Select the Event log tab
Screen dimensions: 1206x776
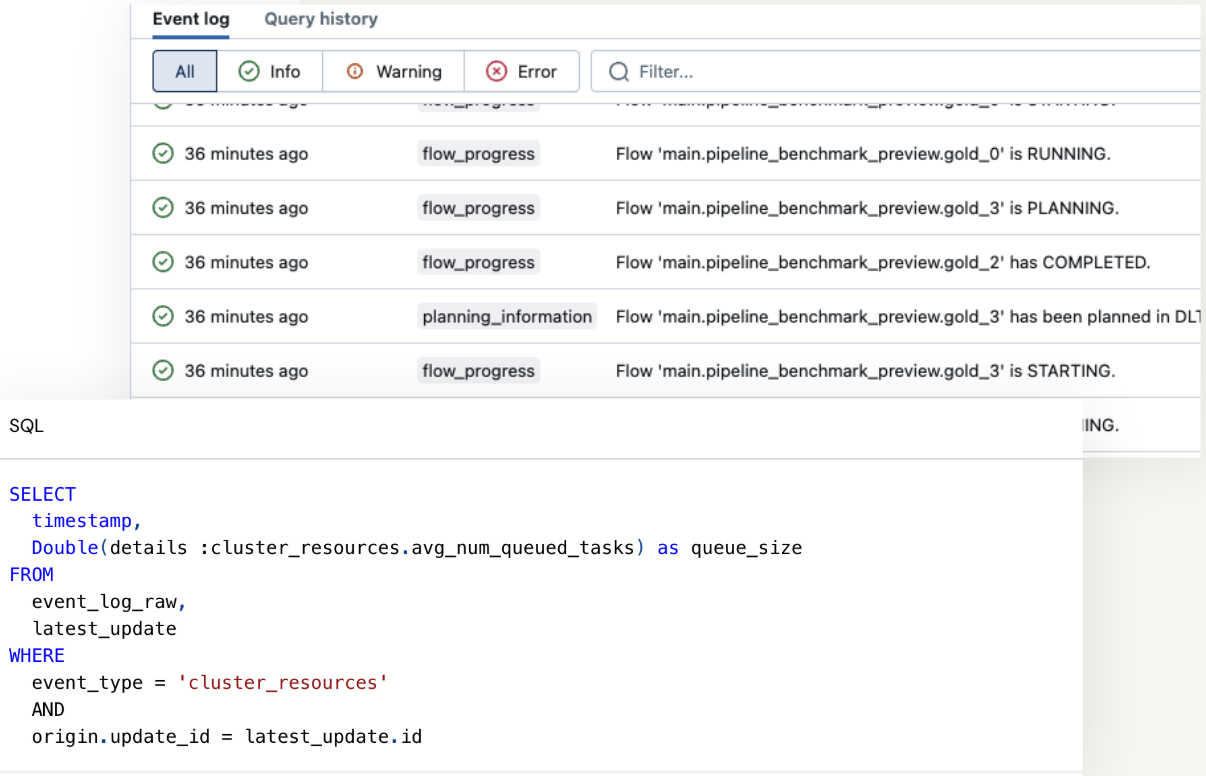click(190, 19)
